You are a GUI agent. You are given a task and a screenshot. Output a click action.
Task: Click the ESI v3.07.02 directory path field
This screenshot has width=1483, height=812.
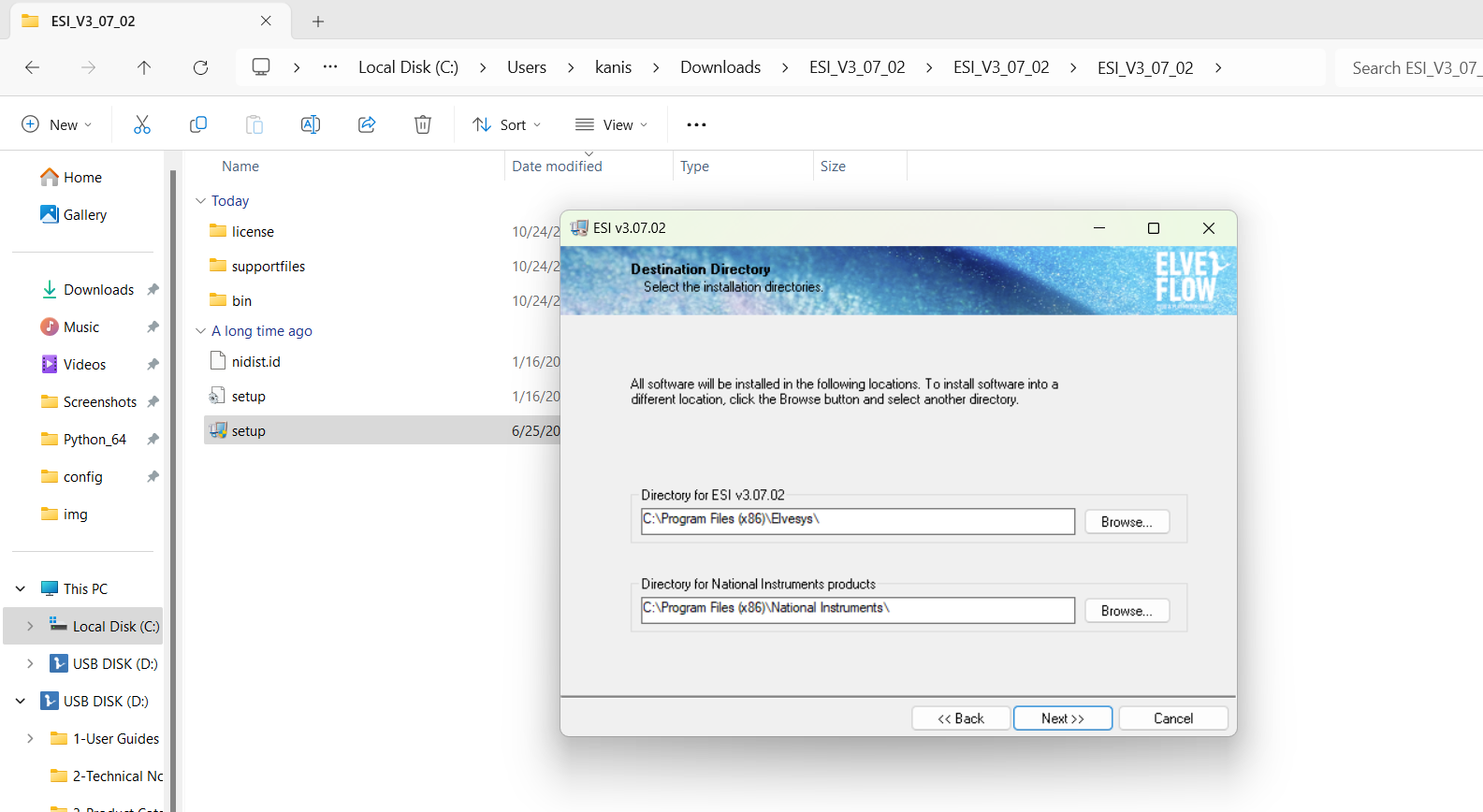[x=857, y=521]
